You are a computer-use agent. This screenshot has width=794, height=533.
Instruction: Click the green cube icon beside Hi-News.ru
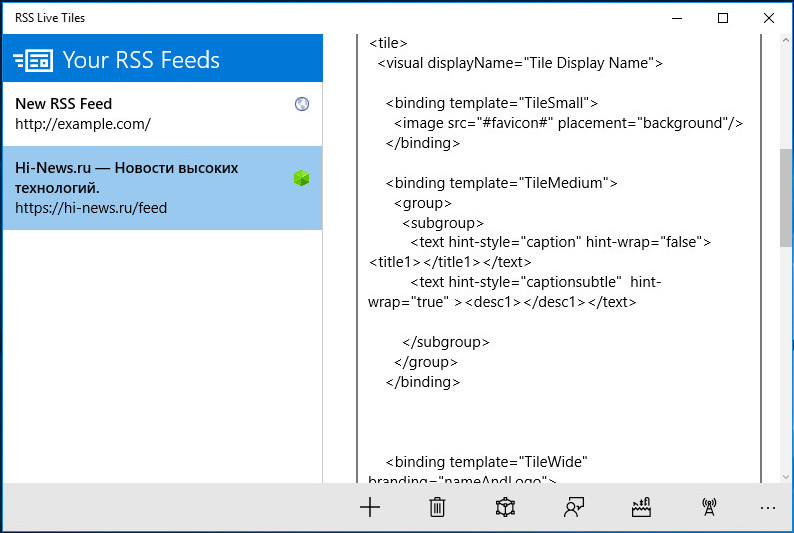pos(301,178)
